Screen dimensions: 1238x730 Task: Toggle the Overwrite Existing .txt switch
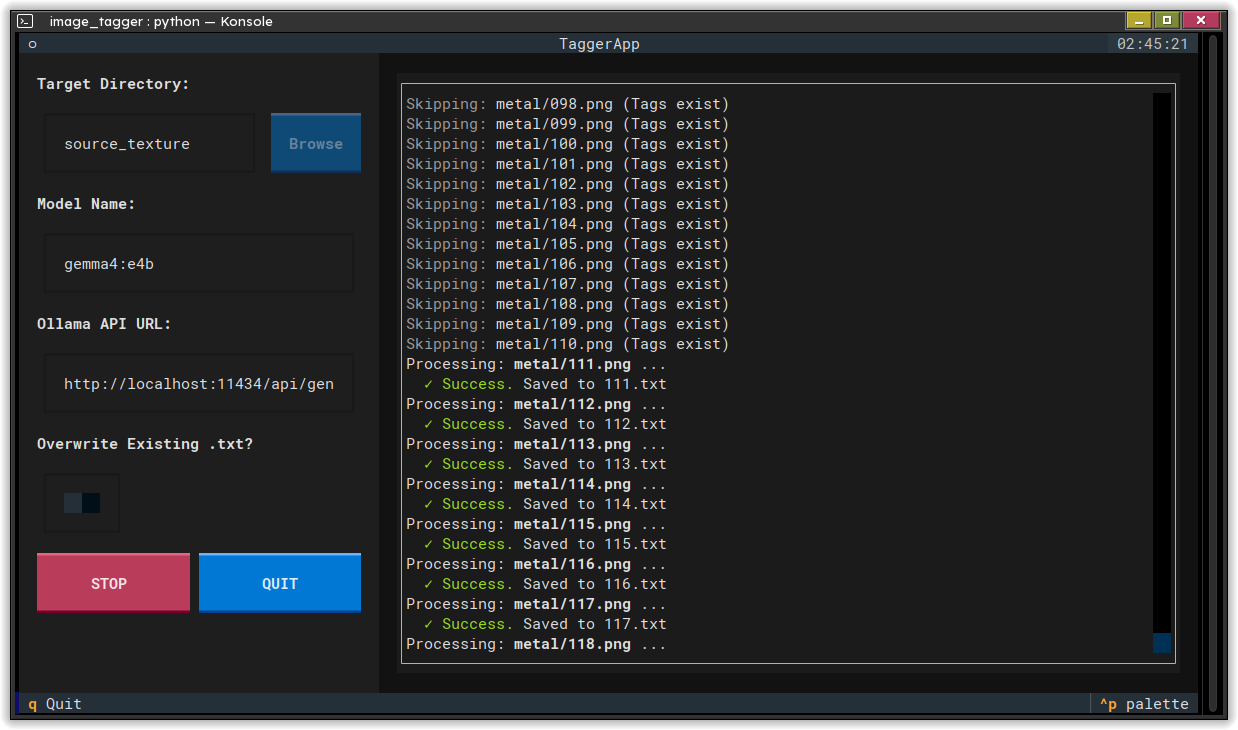[x=82, y=503]
